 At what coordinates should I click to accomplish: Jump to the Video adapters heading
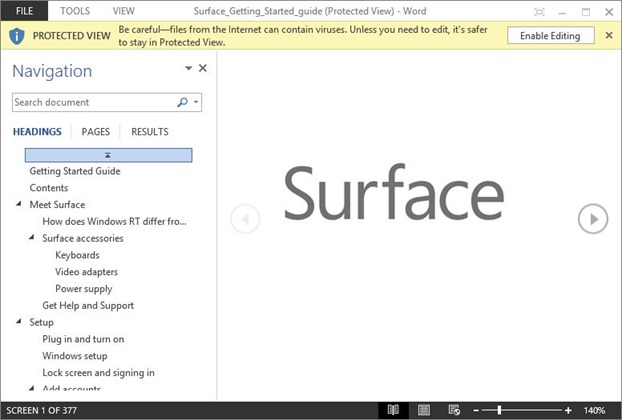(86, 272)
